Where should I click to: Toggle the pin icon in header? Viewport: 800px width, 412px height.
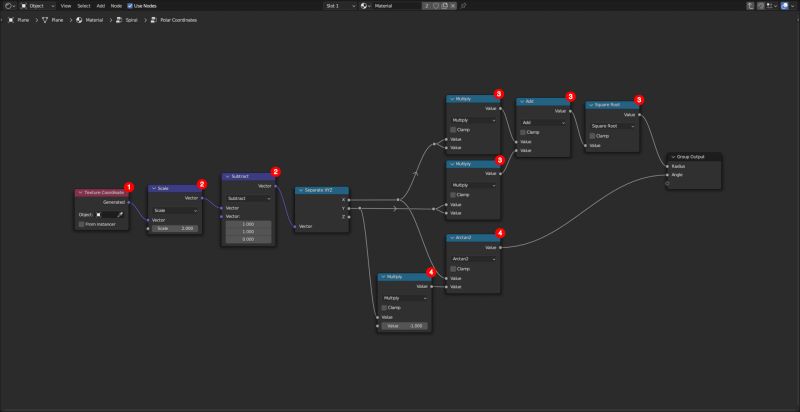tap(463, 6)
